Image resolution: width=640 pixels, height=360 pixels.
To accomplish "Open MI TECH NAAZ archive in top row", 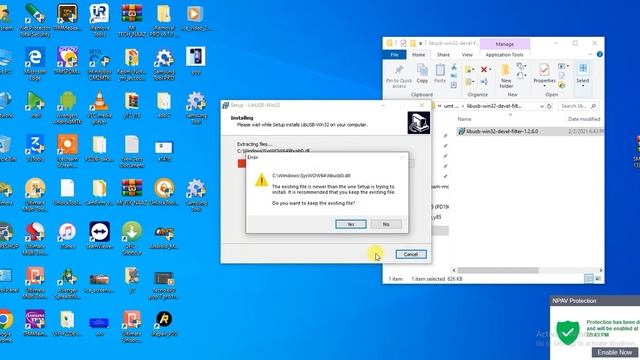I will (132, 20).
